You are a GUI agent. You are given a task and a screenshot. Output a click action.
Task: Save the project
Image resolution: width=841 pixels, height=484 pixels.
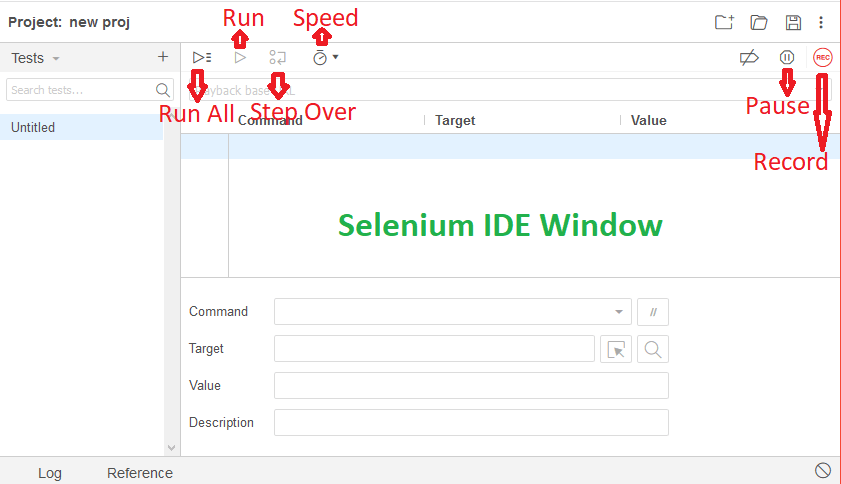click(x=793, y=22)
